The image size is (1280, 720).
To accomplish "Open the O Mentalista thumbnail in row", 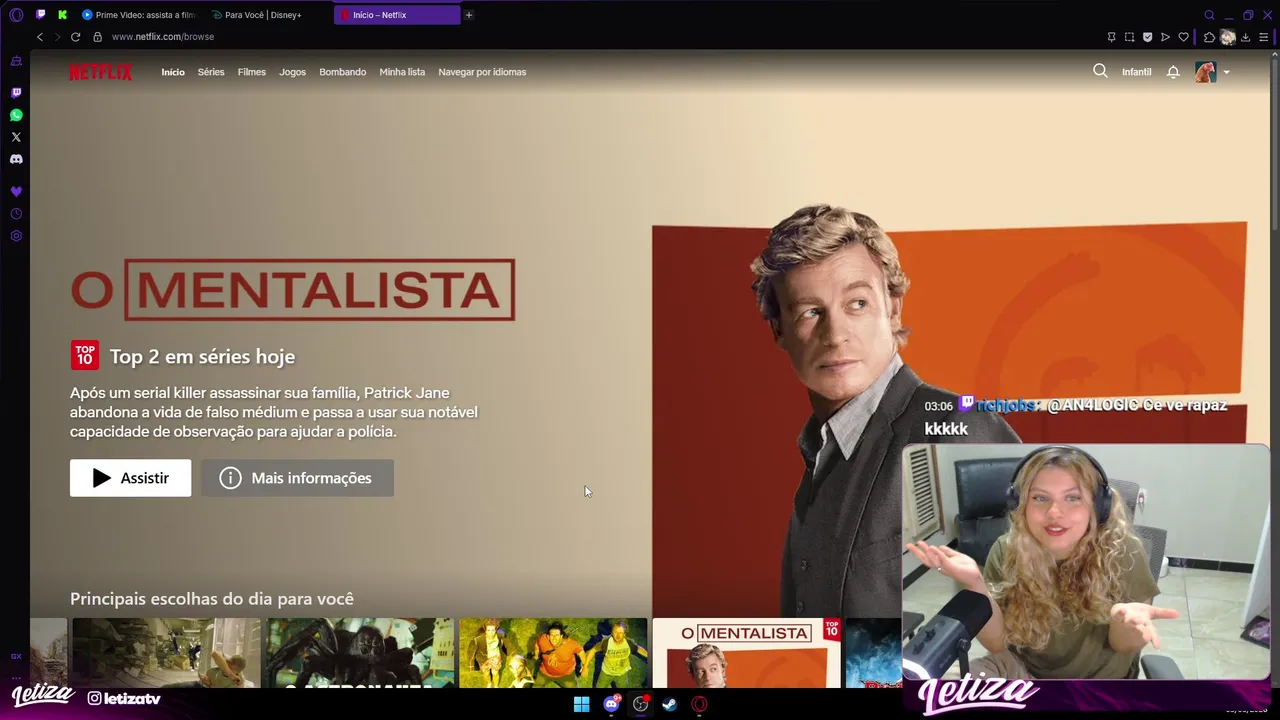I will (x=746, y=653).
